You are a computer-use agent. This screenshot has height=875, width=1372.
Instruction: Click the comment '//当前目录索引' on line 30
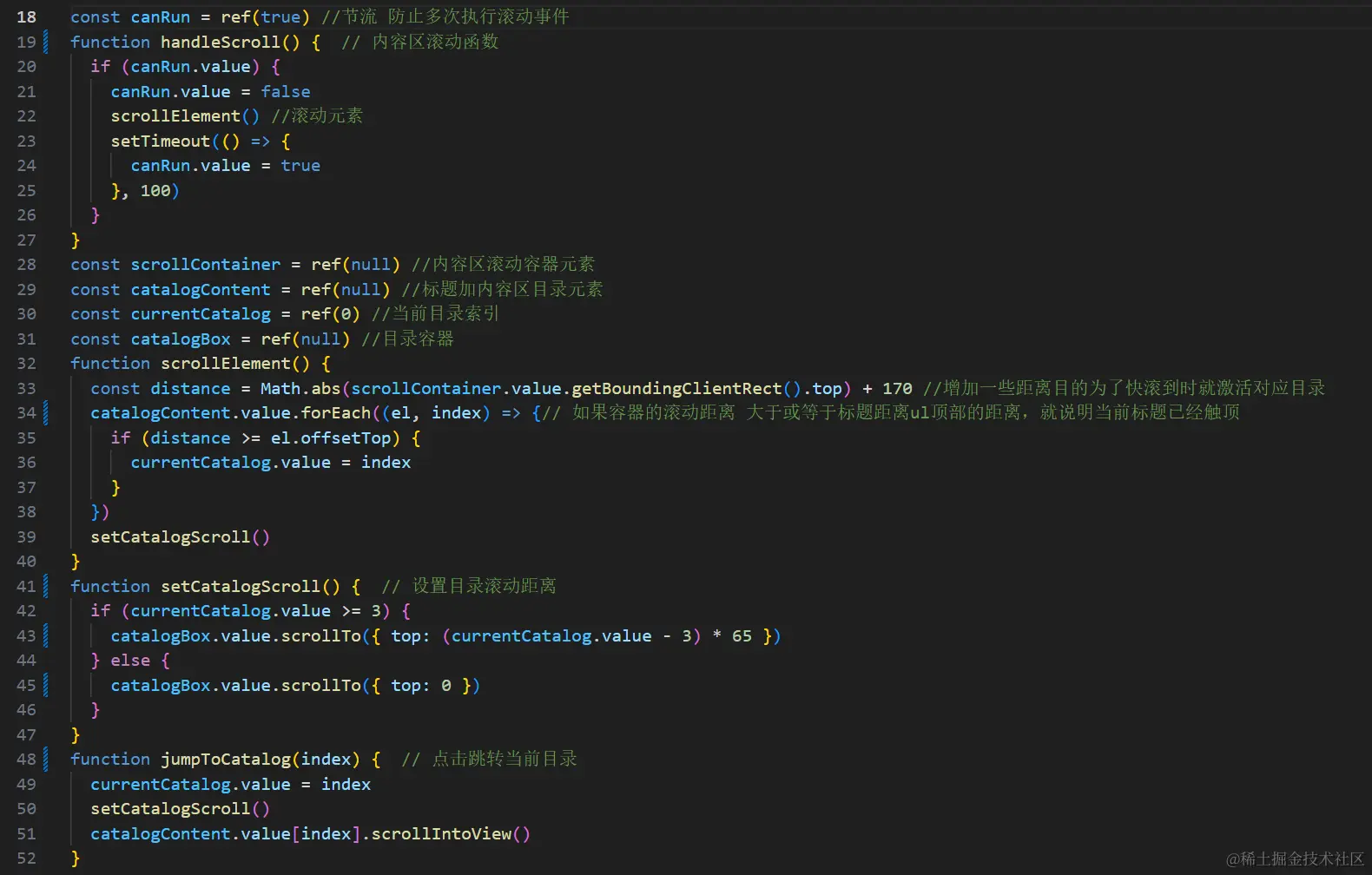[435, 313]
